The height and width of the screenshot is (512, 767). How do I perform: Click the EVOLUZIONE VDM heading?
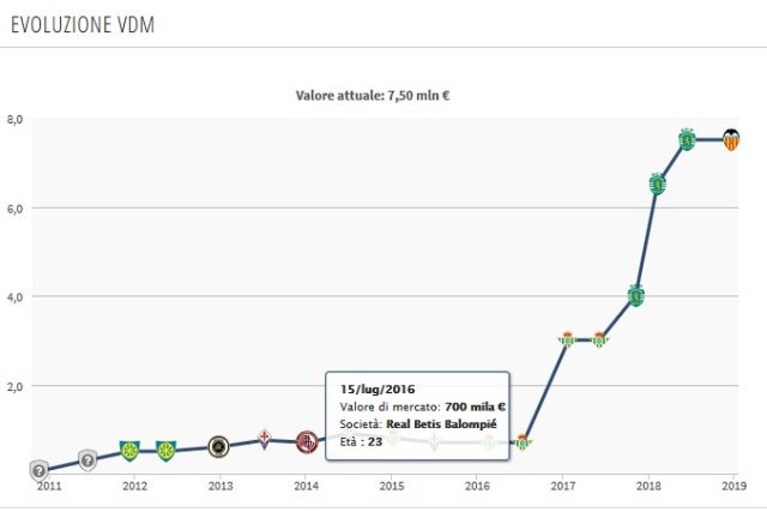83,24
